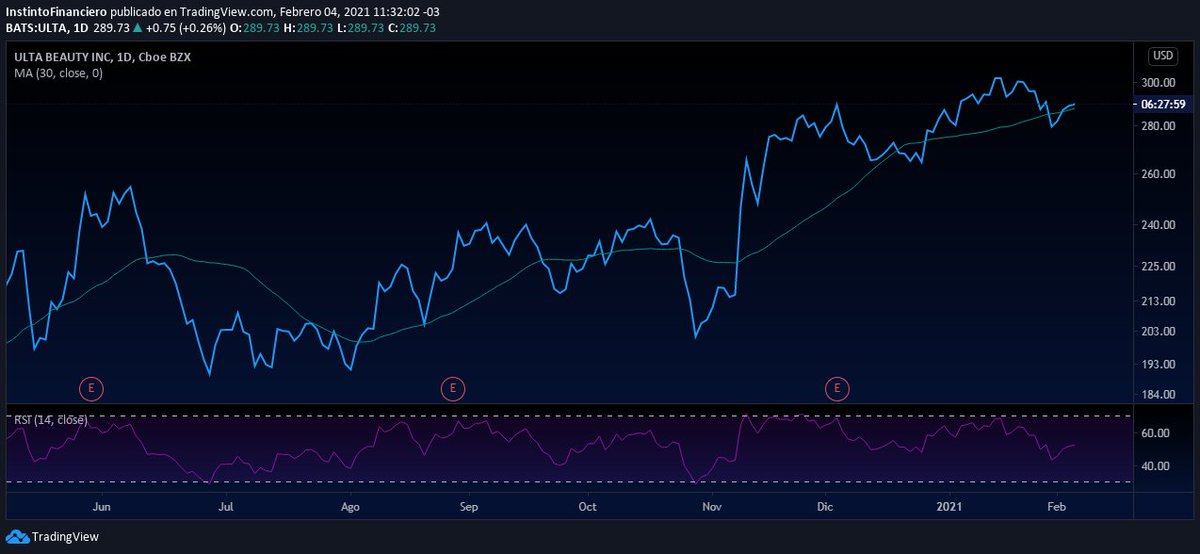Click the RSI 40.00 axis label

(x=1155, y=467)
